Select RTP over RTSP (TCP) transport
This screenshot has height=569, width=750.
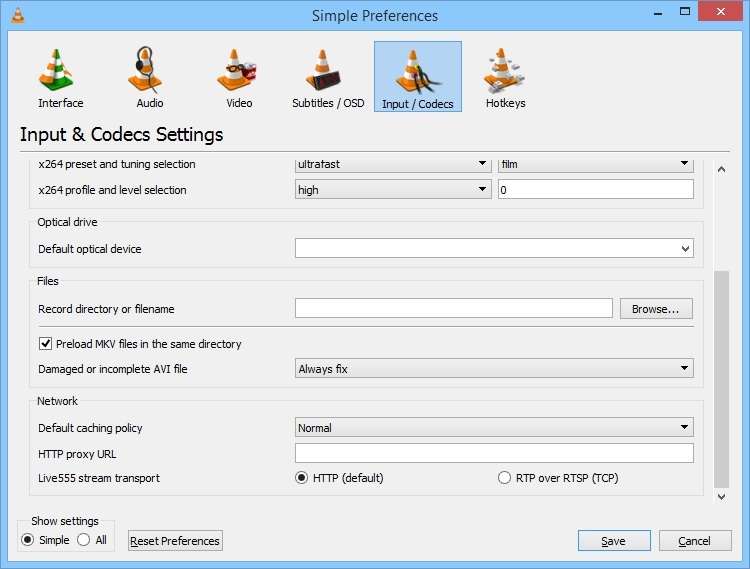click(x=504, y=478)
